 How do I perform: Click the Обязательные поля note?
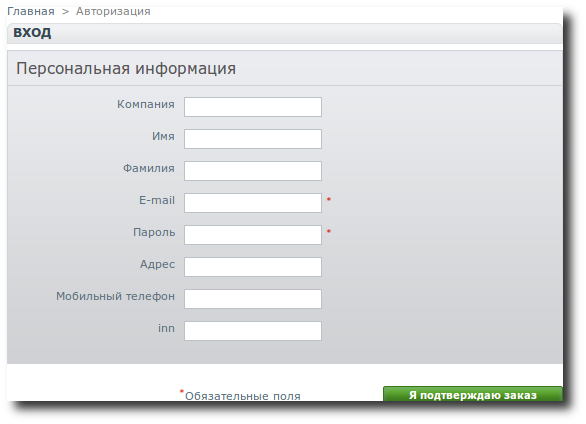tap(243, 396)
